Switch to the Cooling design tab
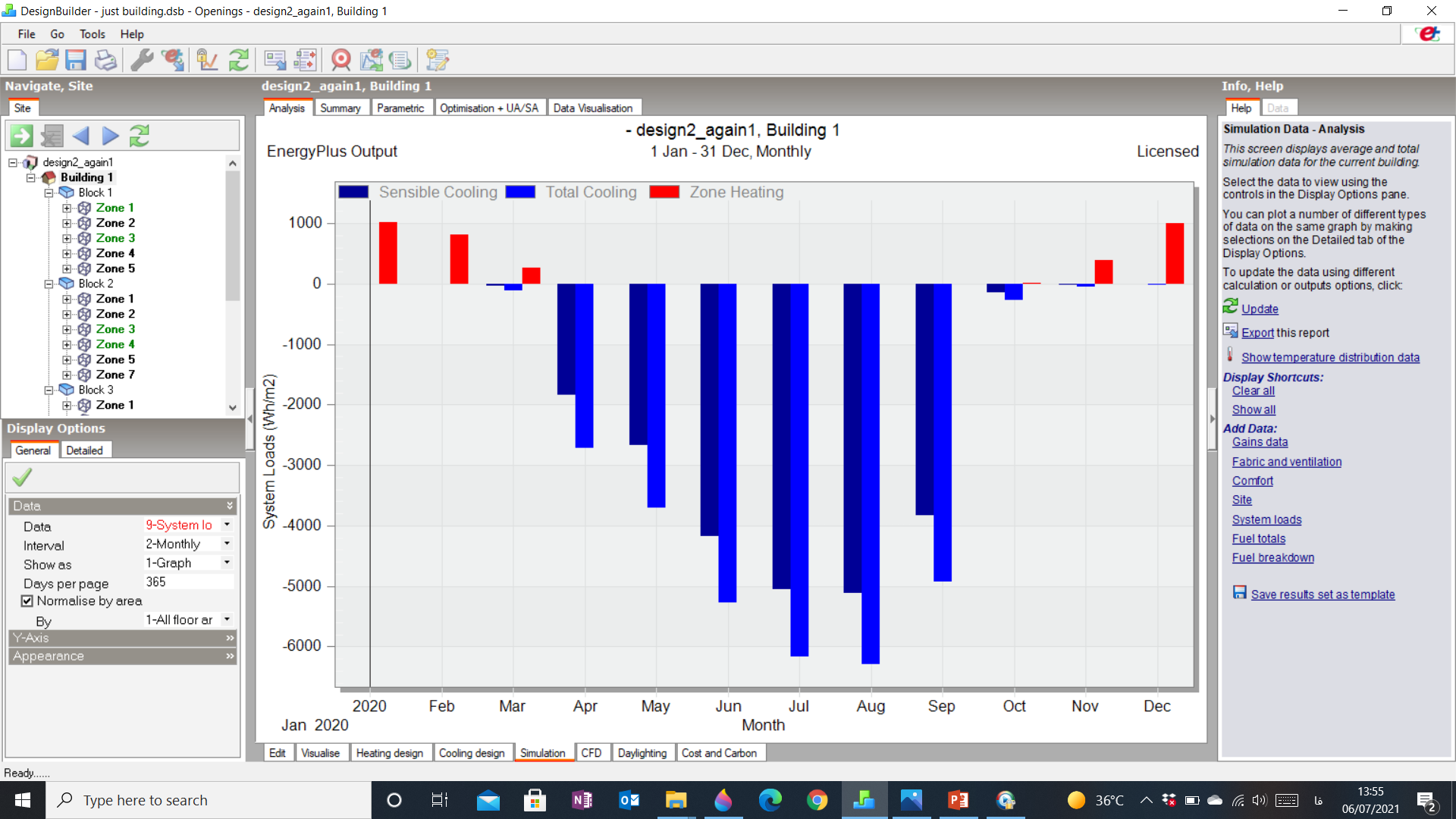Image resolution: width=1456 pixels, height=819 pixels. pos(472,753)
